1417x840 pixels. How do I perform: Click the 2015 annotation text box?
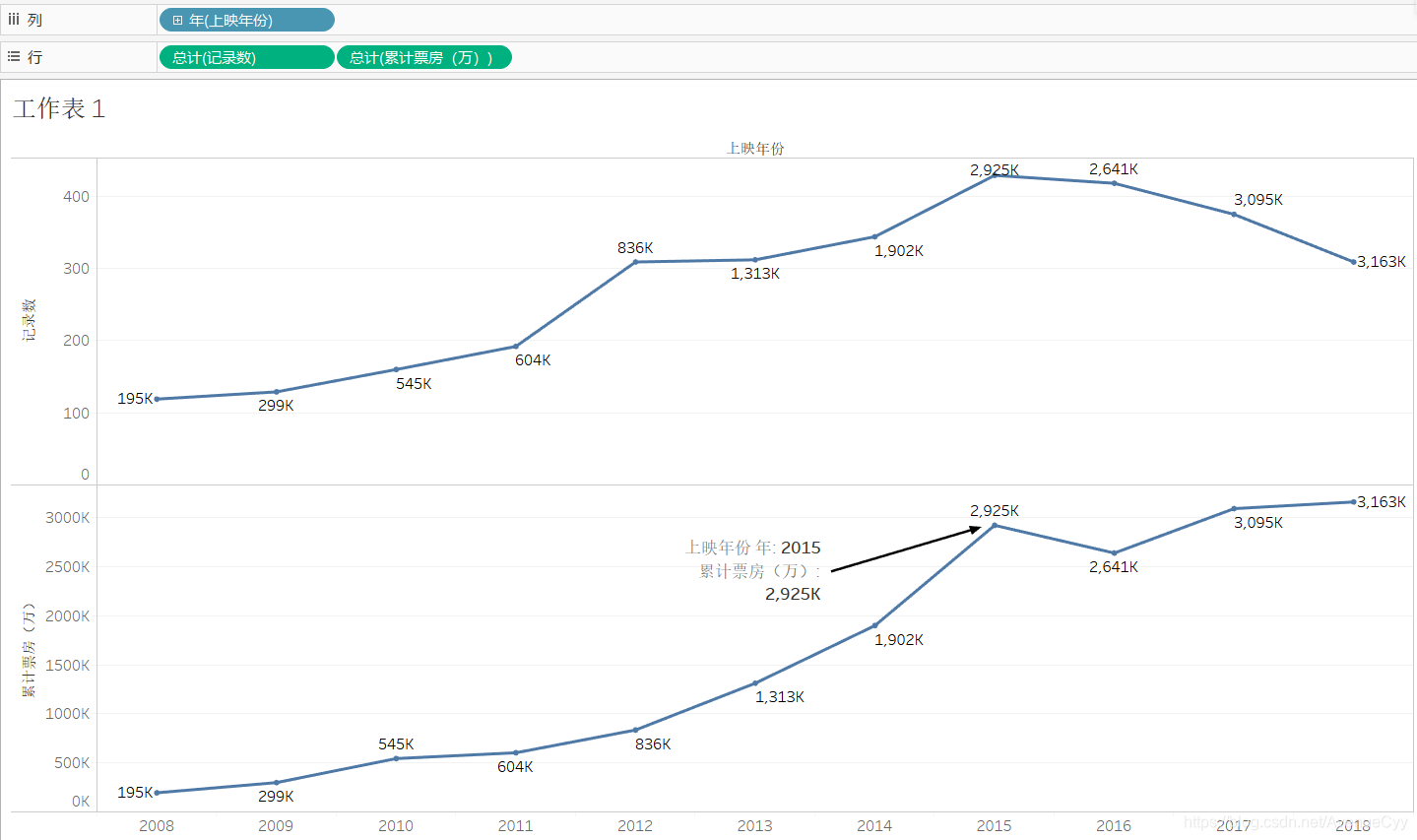pyautogui.click(x=754, y=570)
